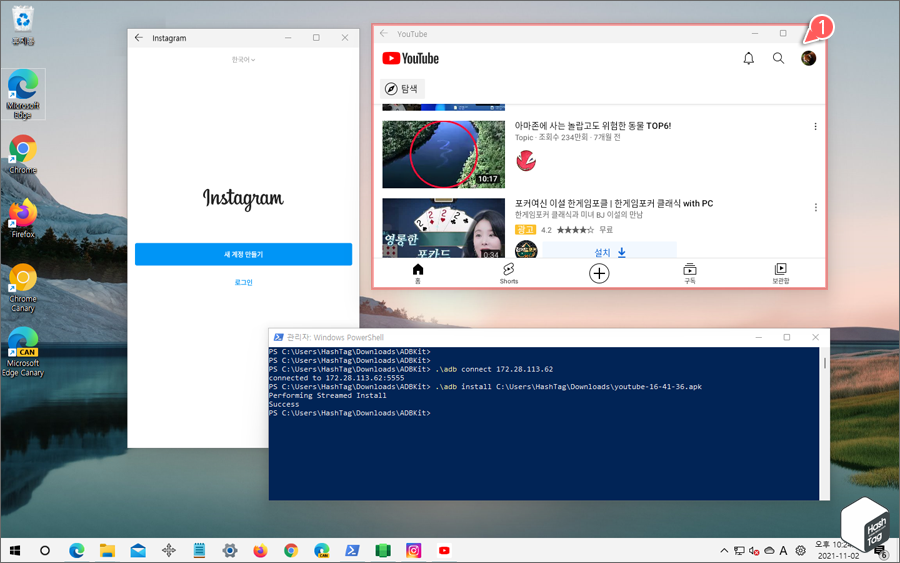Open the Mail app from the taskbar
This screenshot has height=563, width=900.
click(x=138, y=551)
